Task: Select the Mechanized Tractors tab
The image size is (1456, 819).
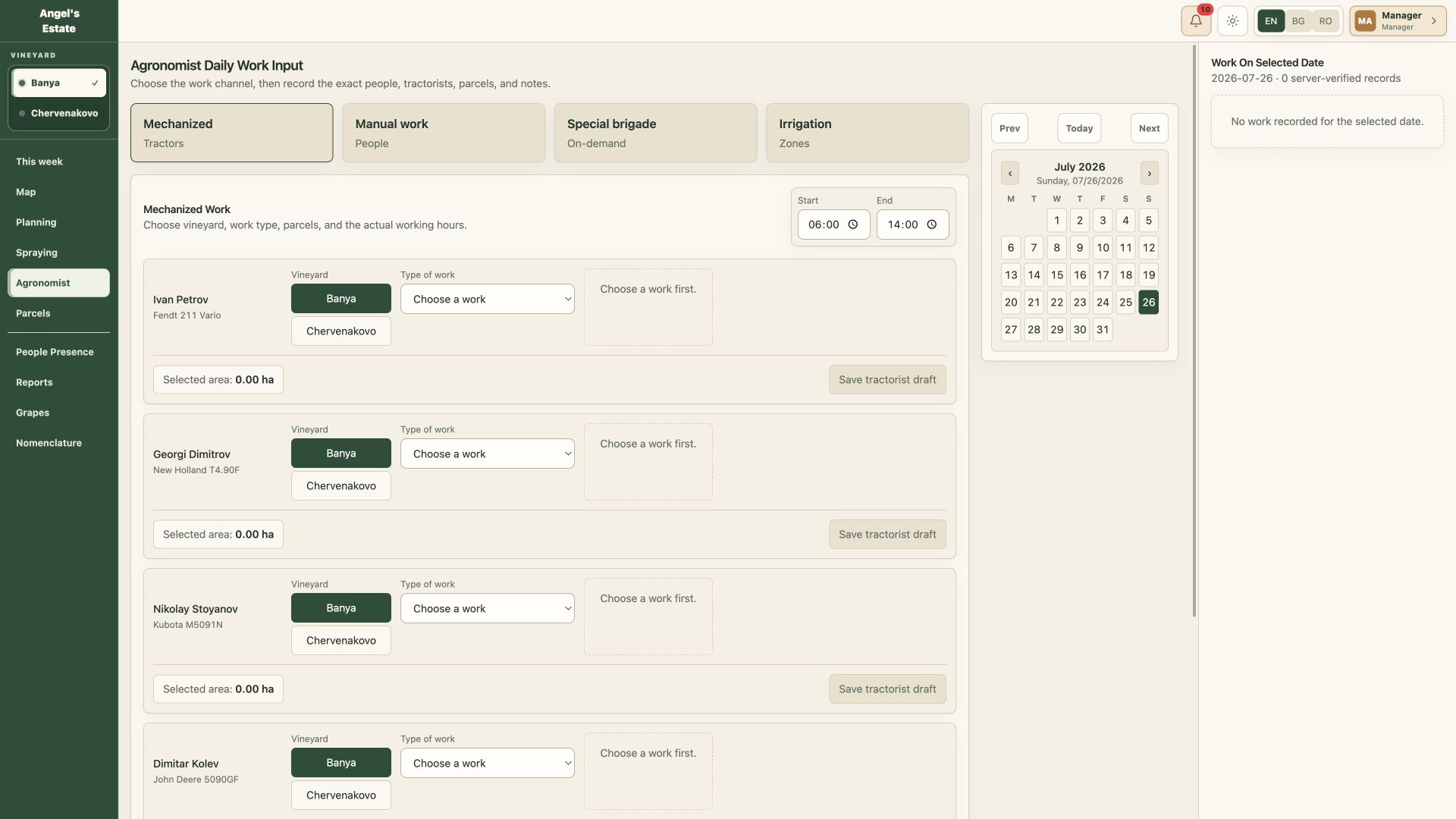Action: point(231,133)
